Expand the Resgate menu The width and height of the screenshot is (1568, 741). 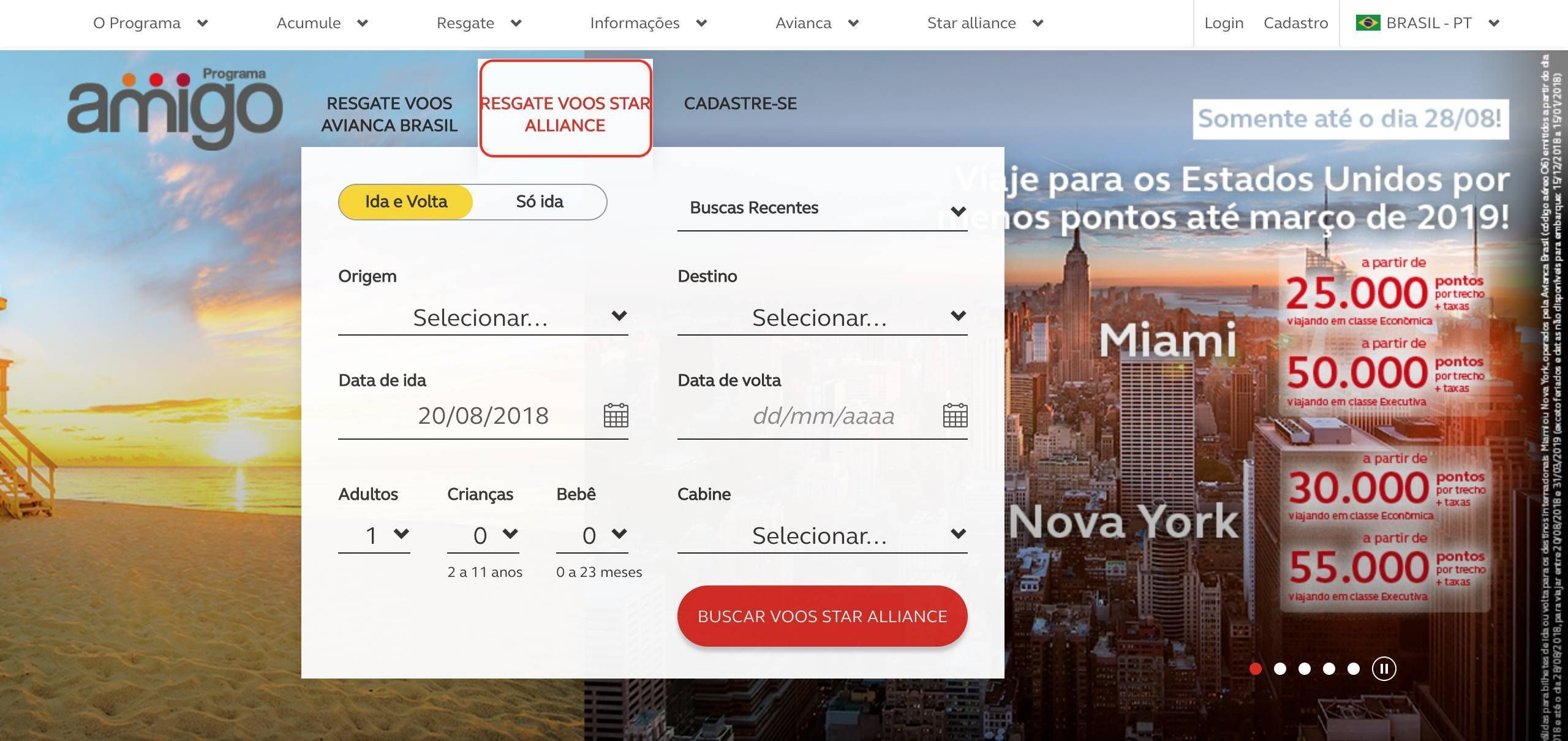coord(479,23)
